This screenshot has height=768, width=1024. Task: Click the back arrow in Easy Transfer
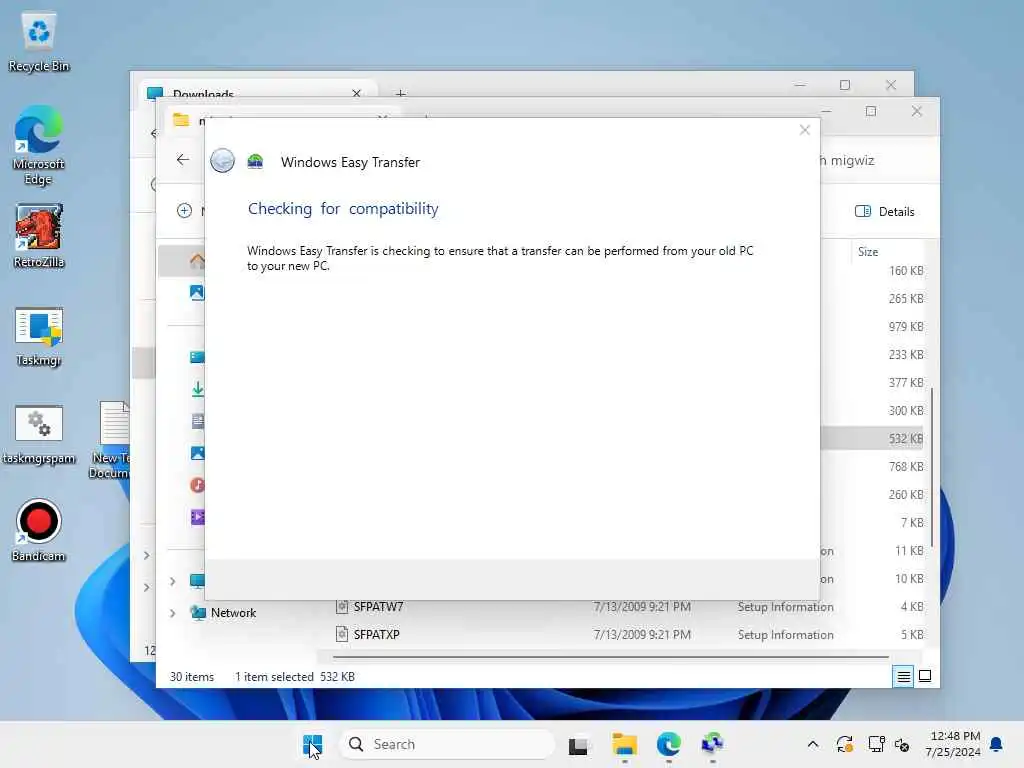coord(222,160)
